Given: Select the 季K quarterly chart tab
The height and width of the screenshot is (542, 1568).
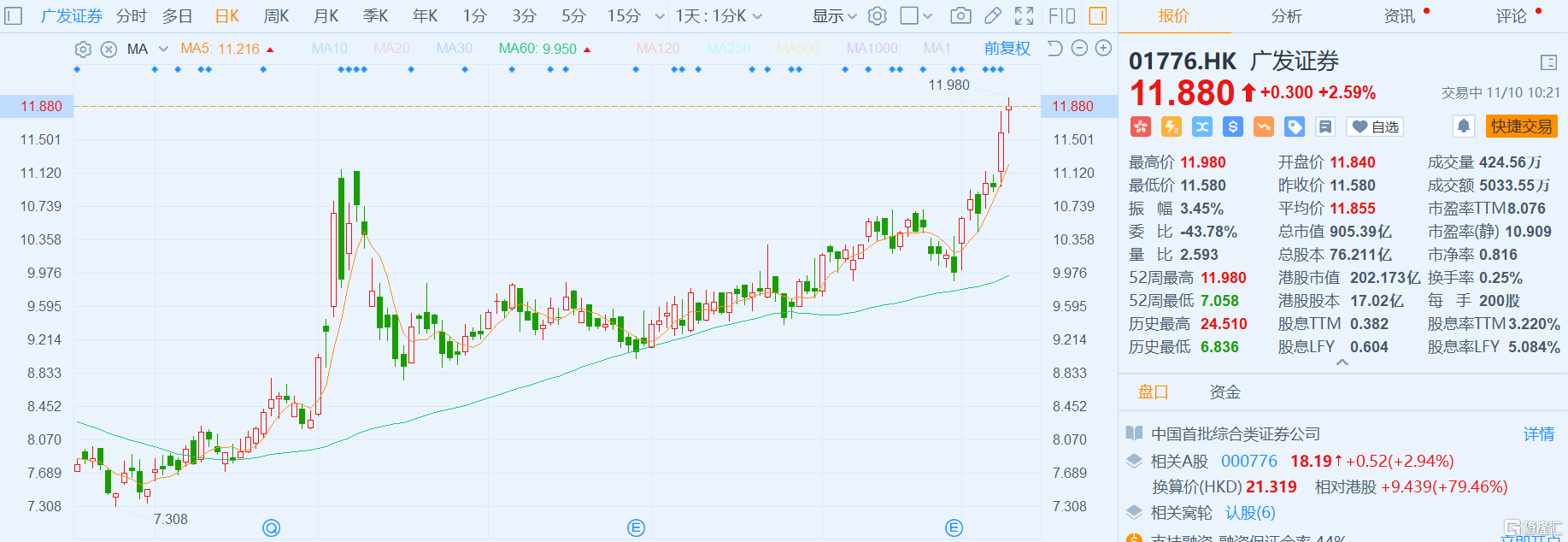Looking at the screenshot, I should tap(375, 16).
